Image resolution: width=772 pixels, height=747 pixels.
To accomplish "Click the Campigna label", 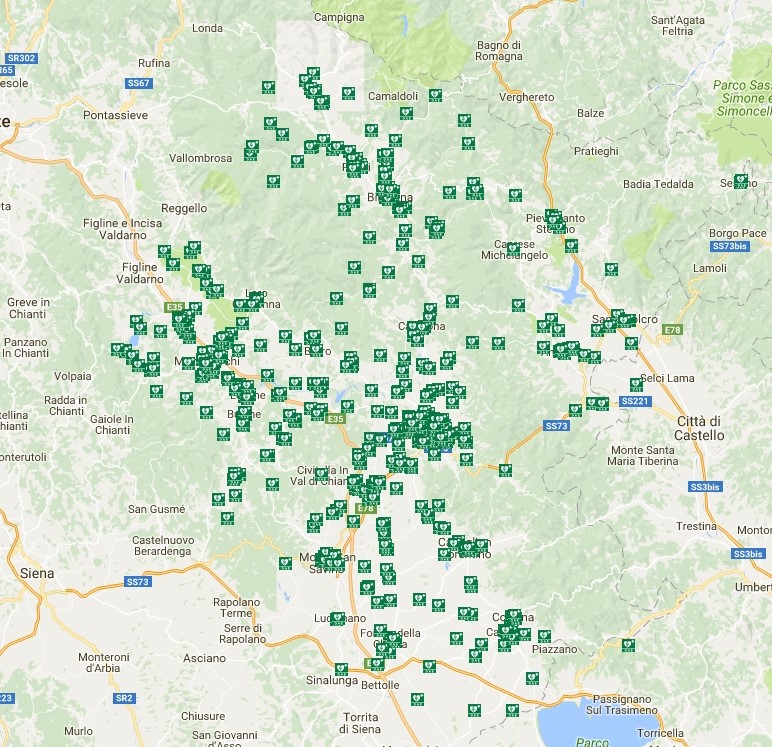I will click(339, 17).
